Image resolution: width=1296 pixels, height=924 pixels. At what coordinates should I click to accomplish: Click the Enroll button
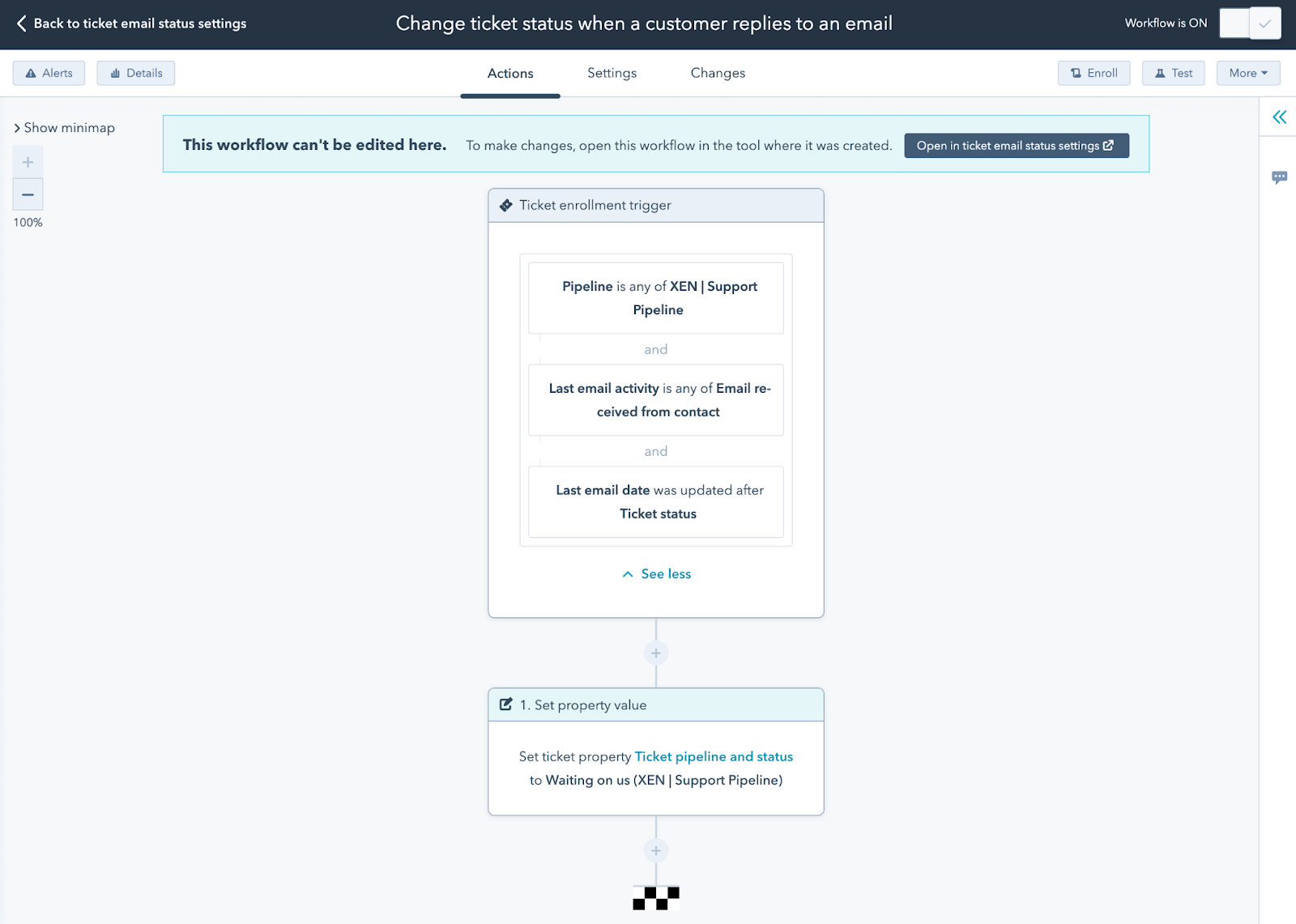pos(1093,73)
